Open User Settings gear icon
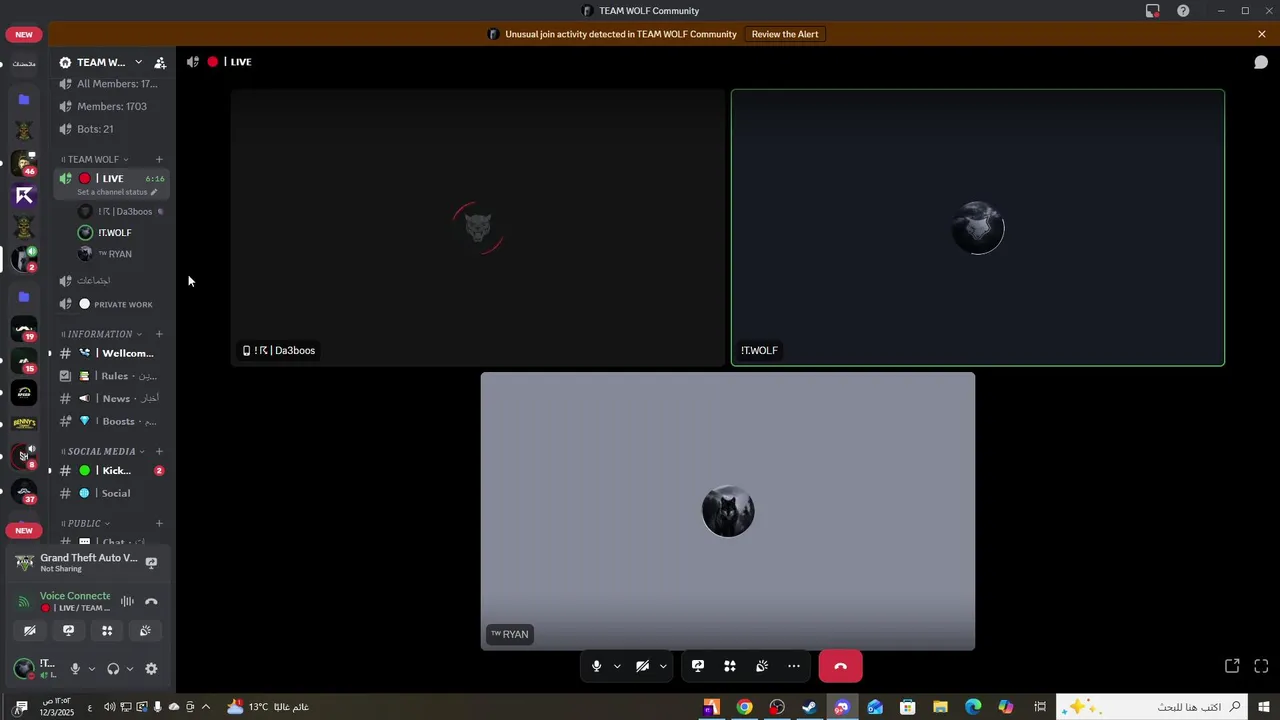This screenshot has width=1280, height=720. point(151,669)
